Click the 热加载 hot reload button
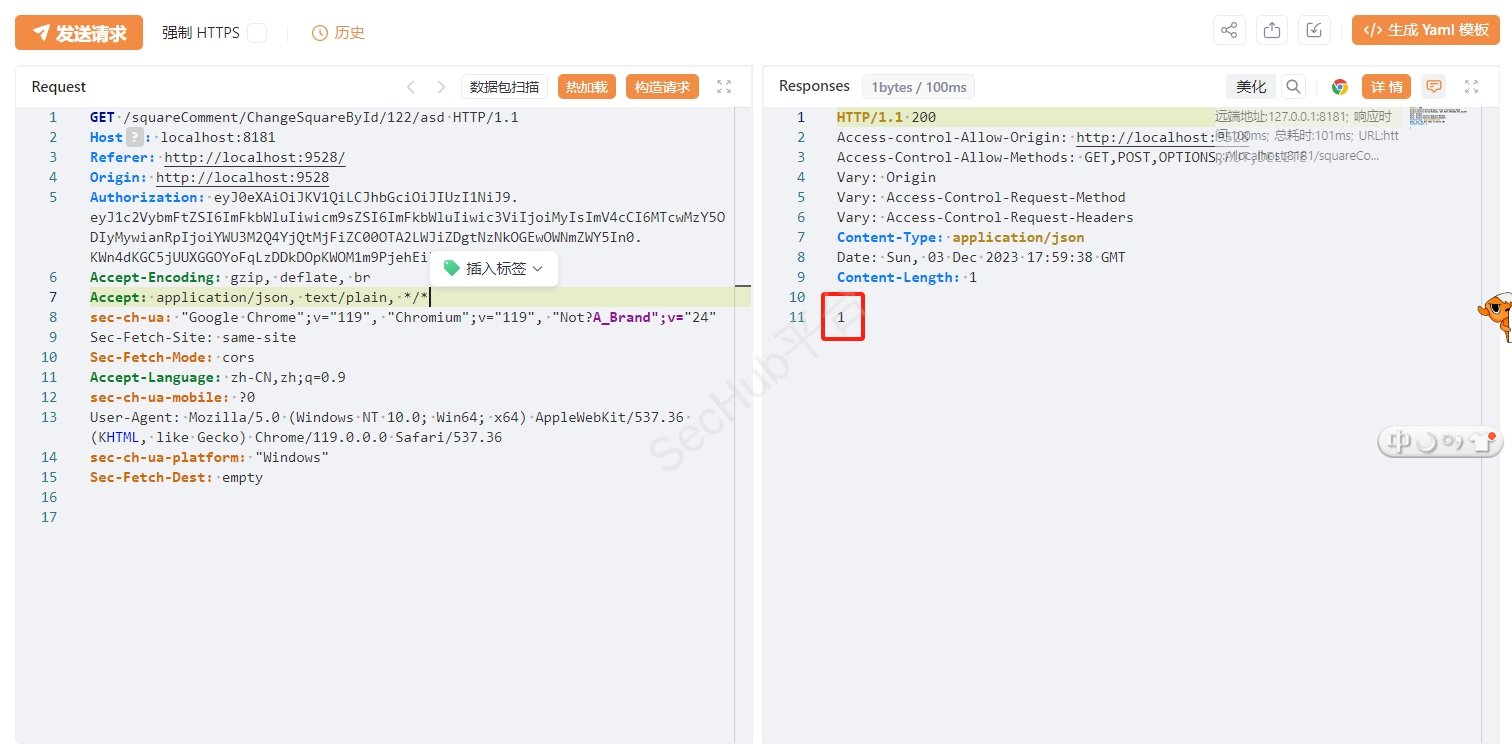 click(x=587, y=87)
